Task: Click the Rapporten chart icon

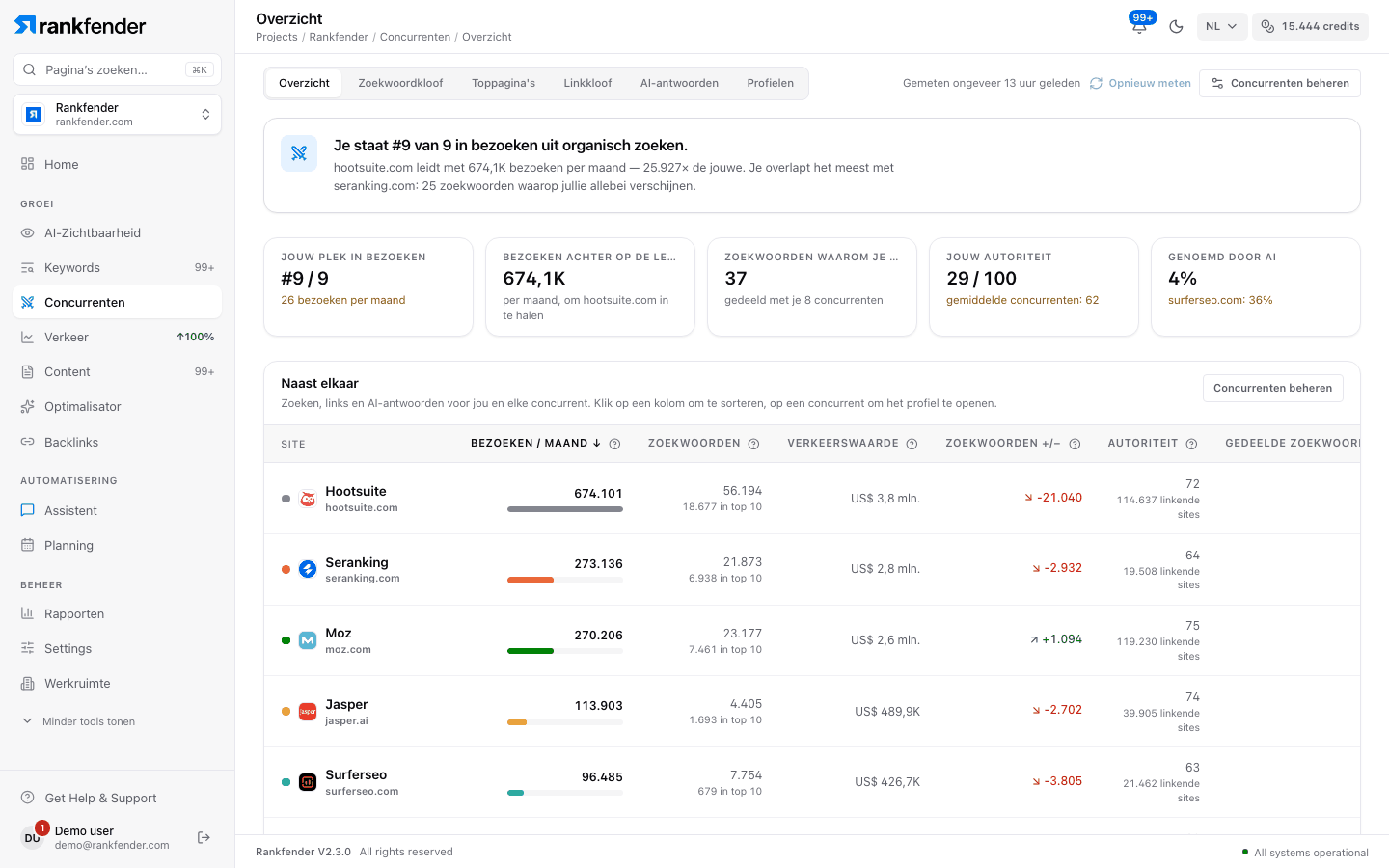Action: [28, 613]
